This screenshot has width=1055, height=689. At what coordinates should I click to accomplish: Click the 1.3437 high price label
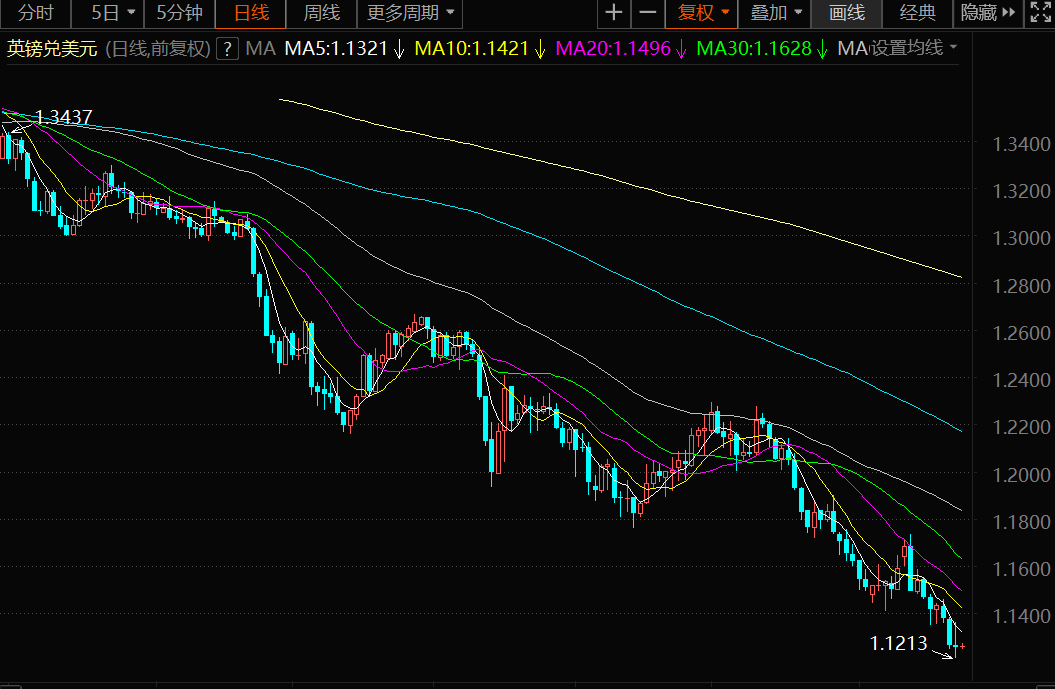(63, 117)
